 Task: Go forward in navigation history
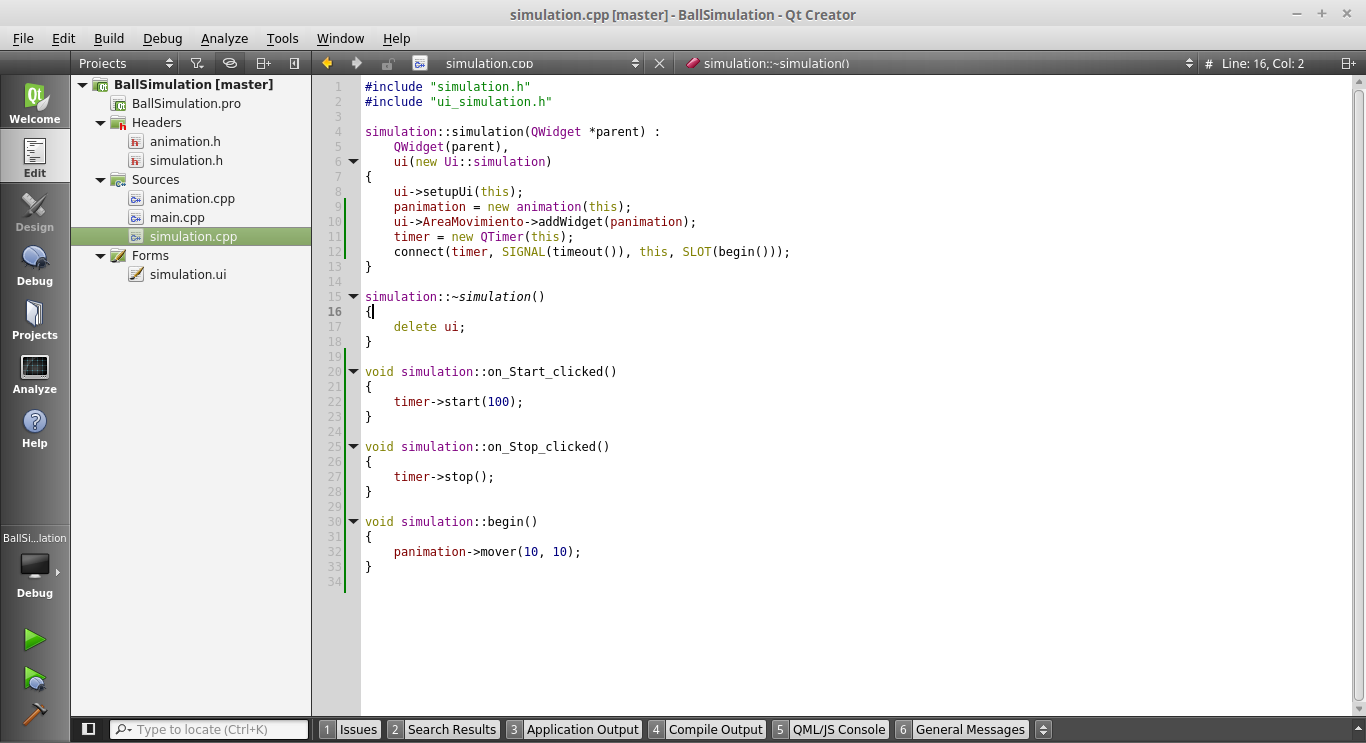(x=357, y=63)
